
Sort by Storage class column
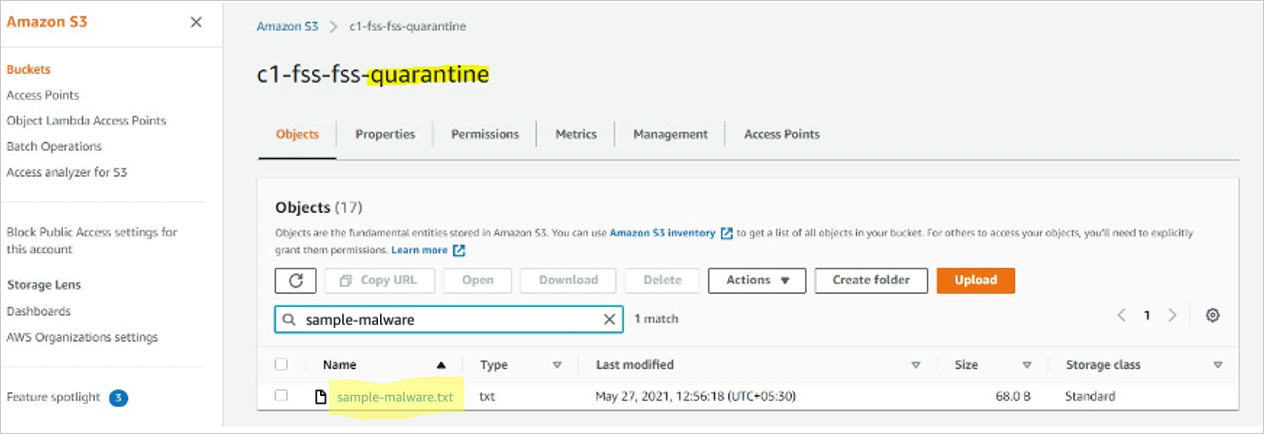coord(1217,365)
